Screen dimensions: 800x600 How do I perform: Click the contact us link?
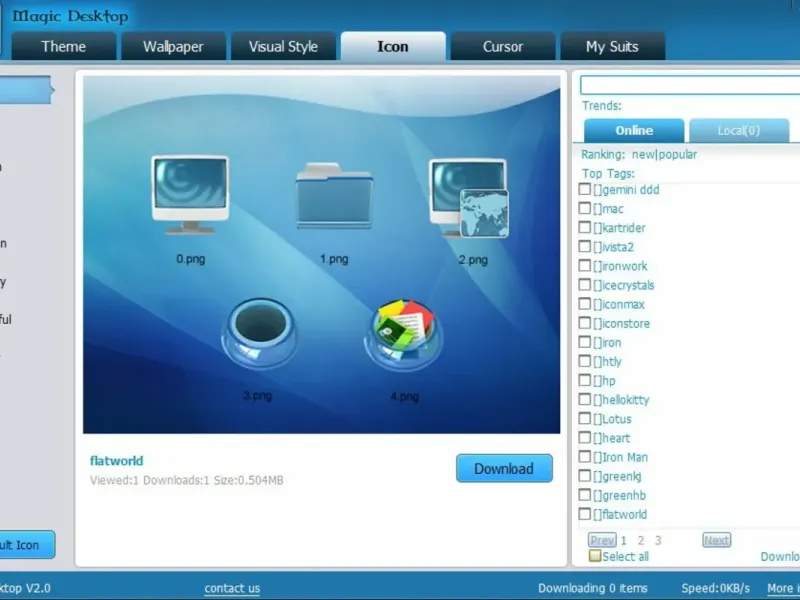[232, 588]
